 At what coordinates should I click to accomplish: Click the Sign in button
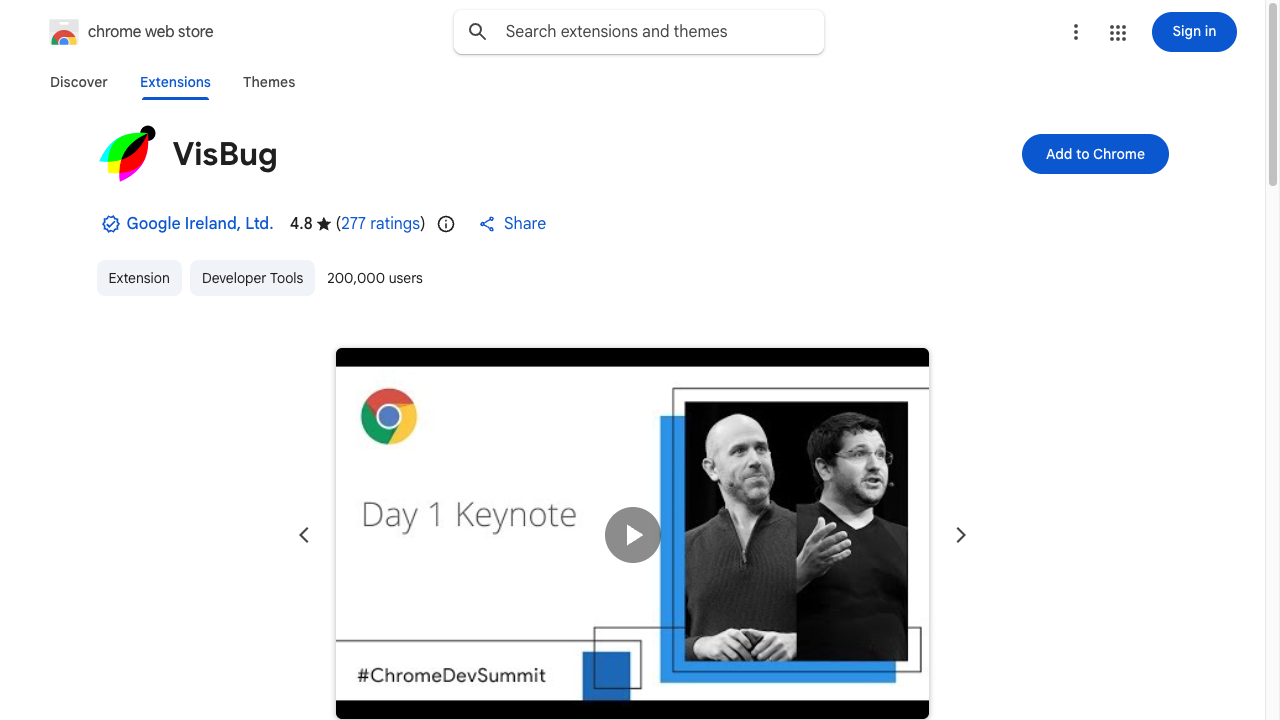click(x=1194, y=32)
